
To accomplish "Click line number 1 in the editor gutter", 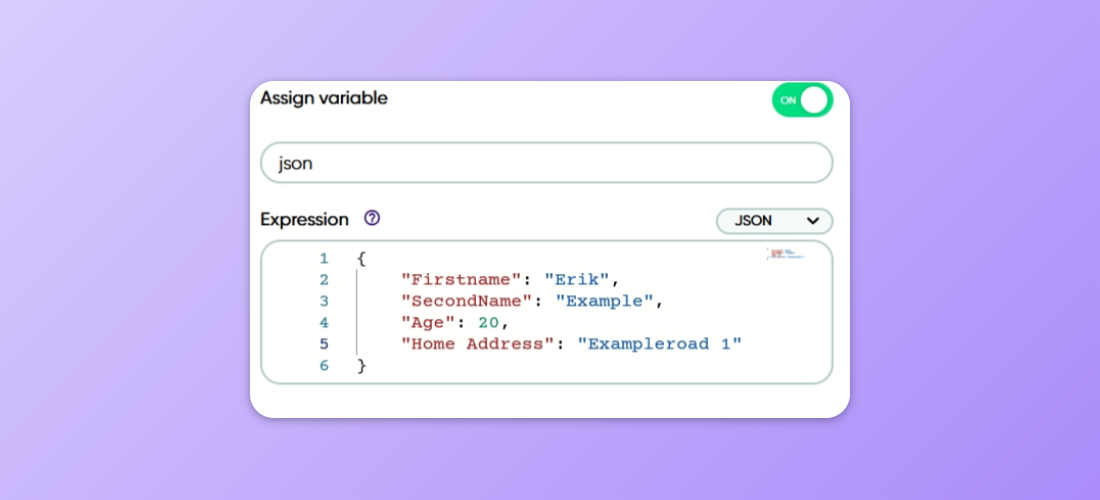I will tap(324, 259).
